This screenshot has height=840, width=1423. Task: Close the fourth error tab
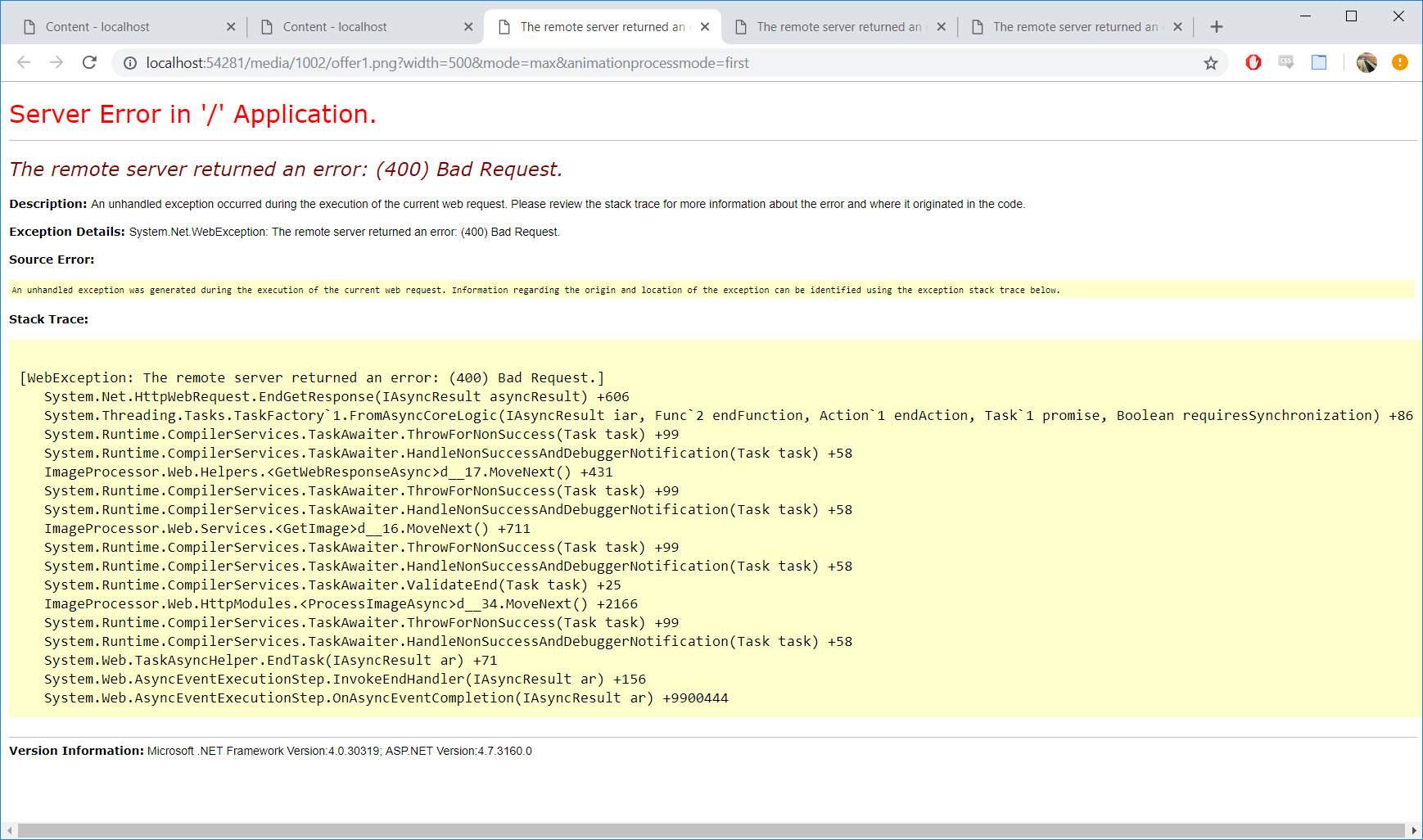click(x=942, y=27)
